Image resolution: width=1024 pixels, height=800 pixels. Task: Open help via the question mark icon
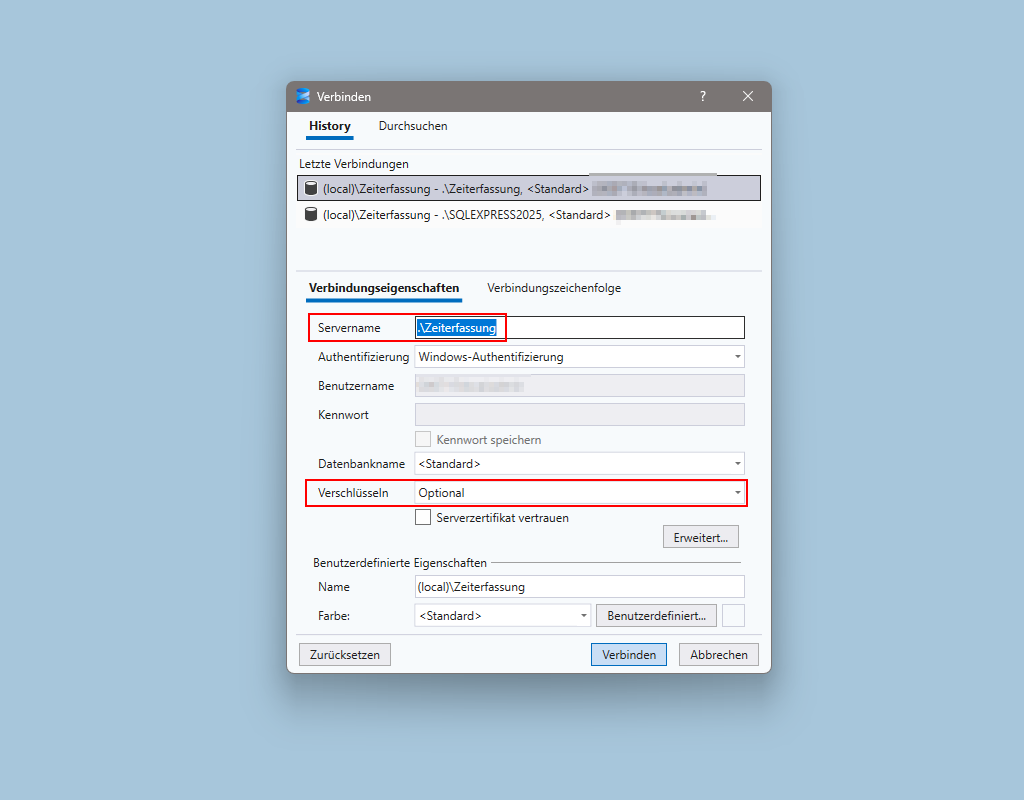[702, 96]
